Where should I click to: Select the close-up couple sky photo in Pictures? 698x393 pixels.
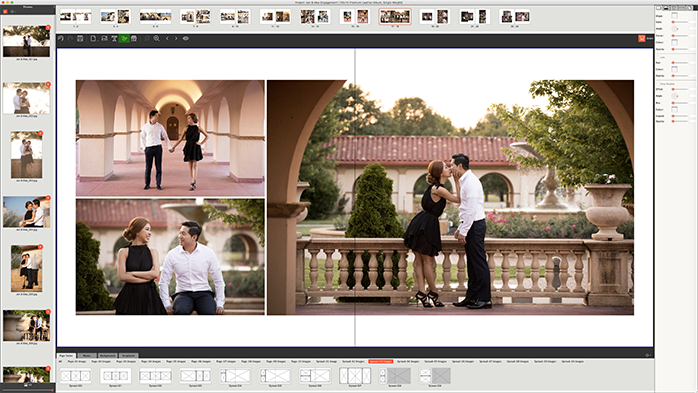(26, 212)
